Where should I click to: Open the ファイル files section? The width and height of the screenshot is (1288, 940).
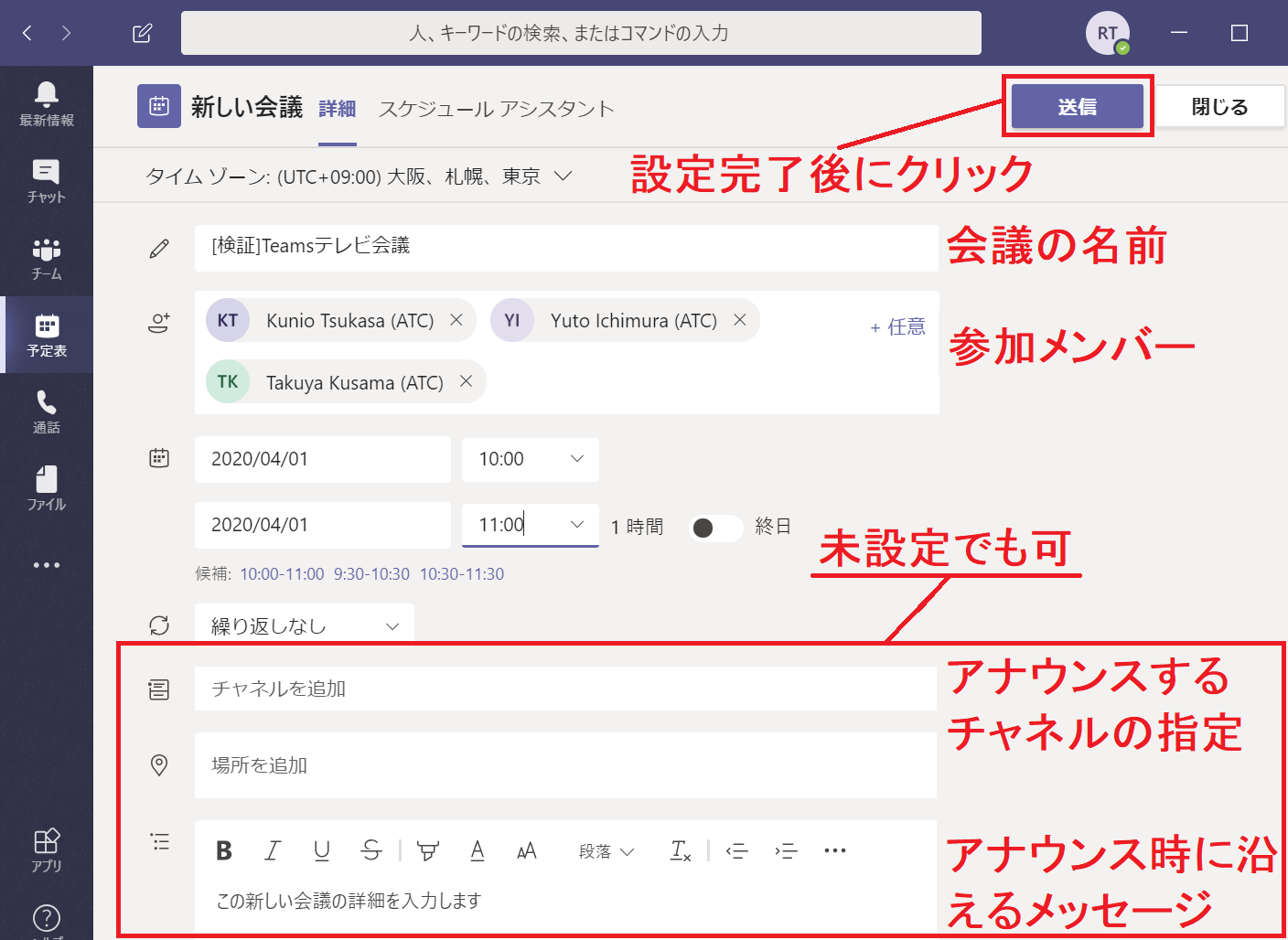[47, 488]
